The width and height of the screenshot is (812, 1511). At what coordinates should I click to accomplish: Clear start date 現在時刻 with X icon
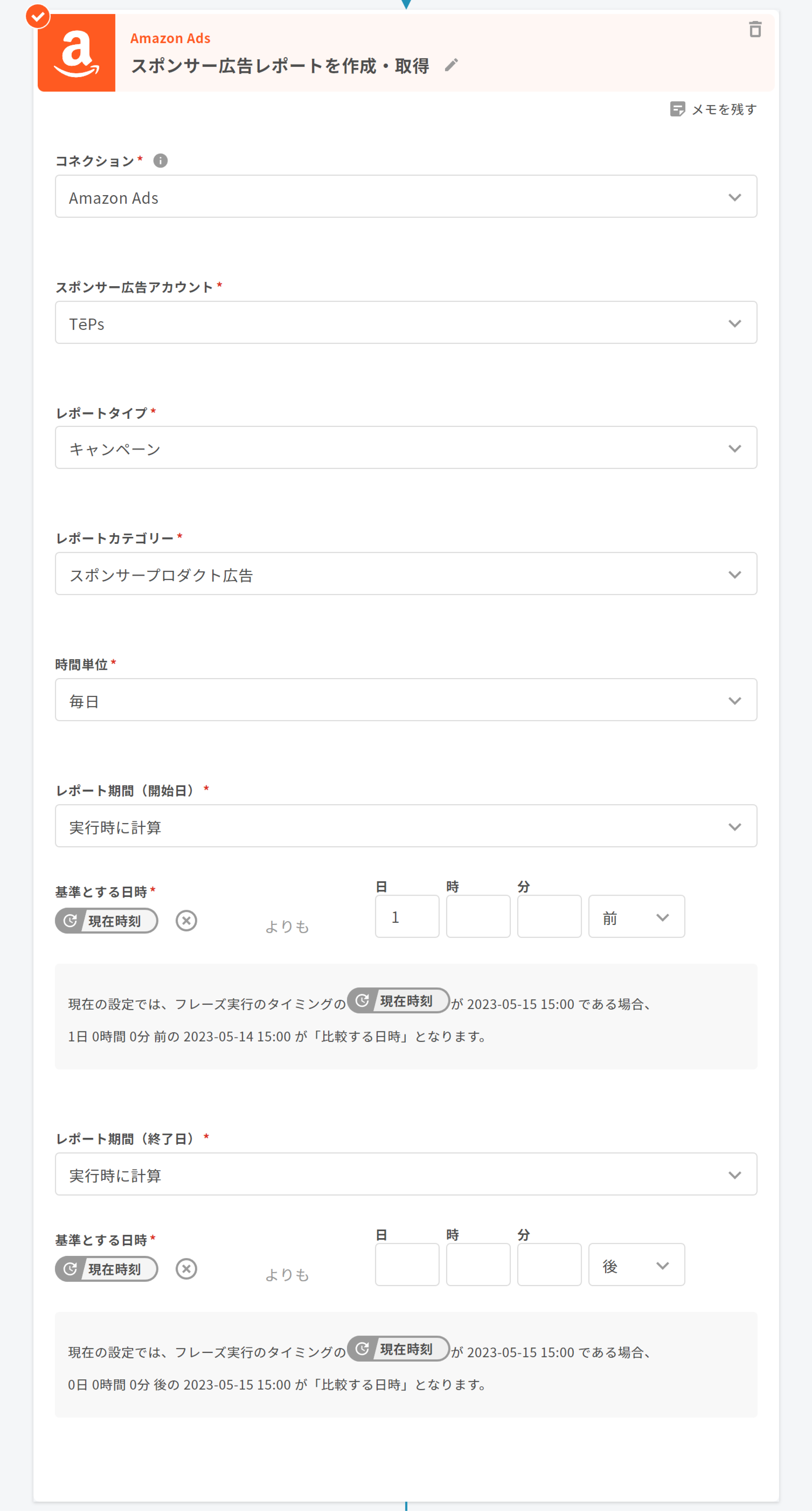[187, 920]
